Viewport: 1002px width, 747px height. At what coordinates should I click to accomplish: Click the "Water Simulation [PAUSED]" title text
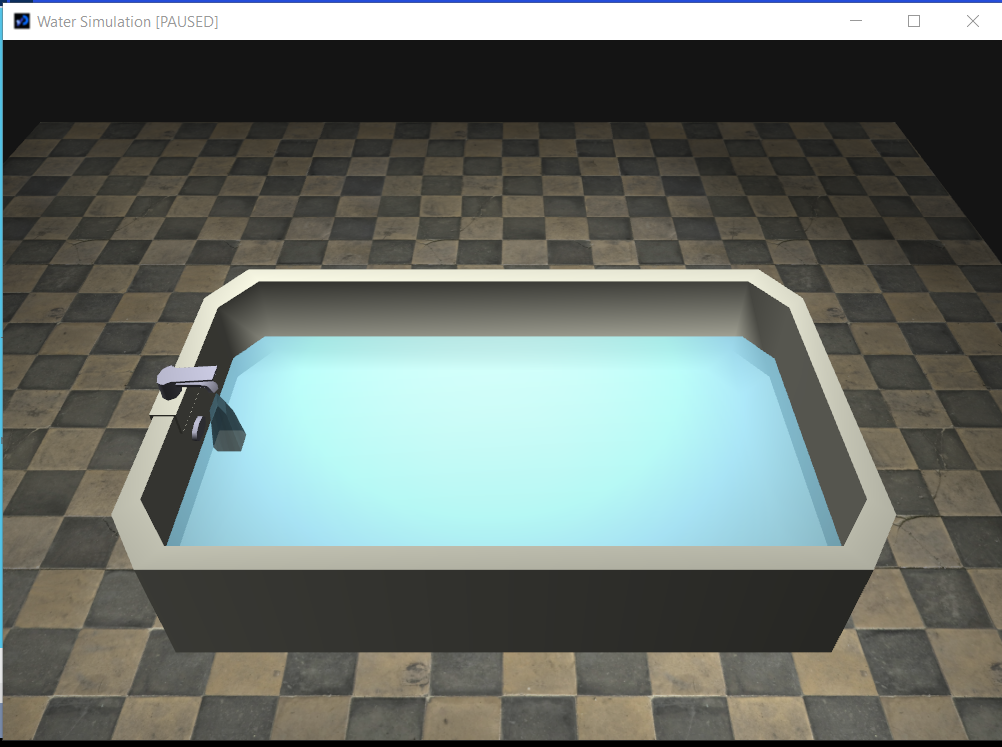coord(128,22)
